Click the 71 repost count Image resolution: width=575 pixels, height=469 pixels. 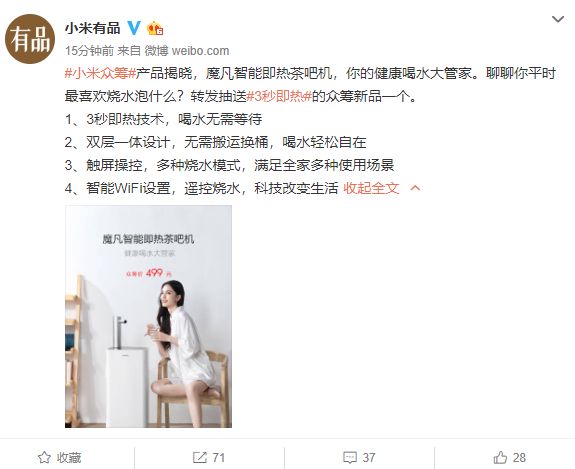[x=218, y=458]
